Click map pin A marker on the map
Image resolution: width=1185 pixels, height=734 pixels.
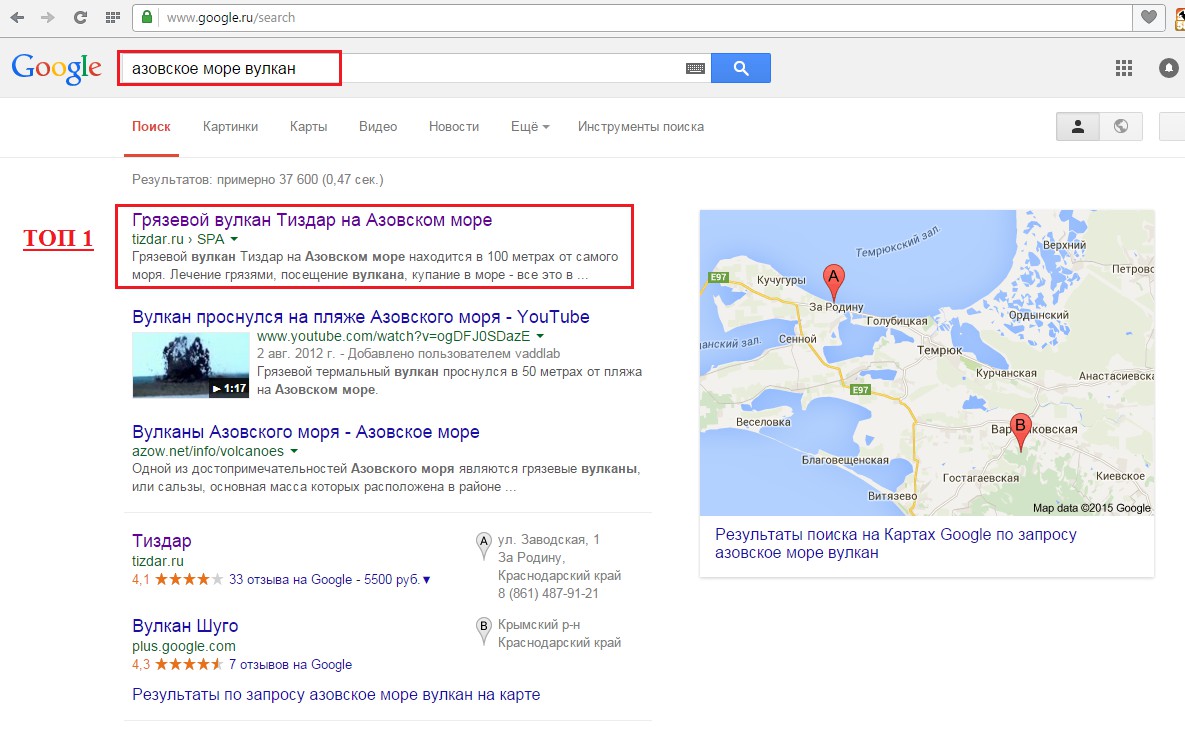tap(833, 281)
